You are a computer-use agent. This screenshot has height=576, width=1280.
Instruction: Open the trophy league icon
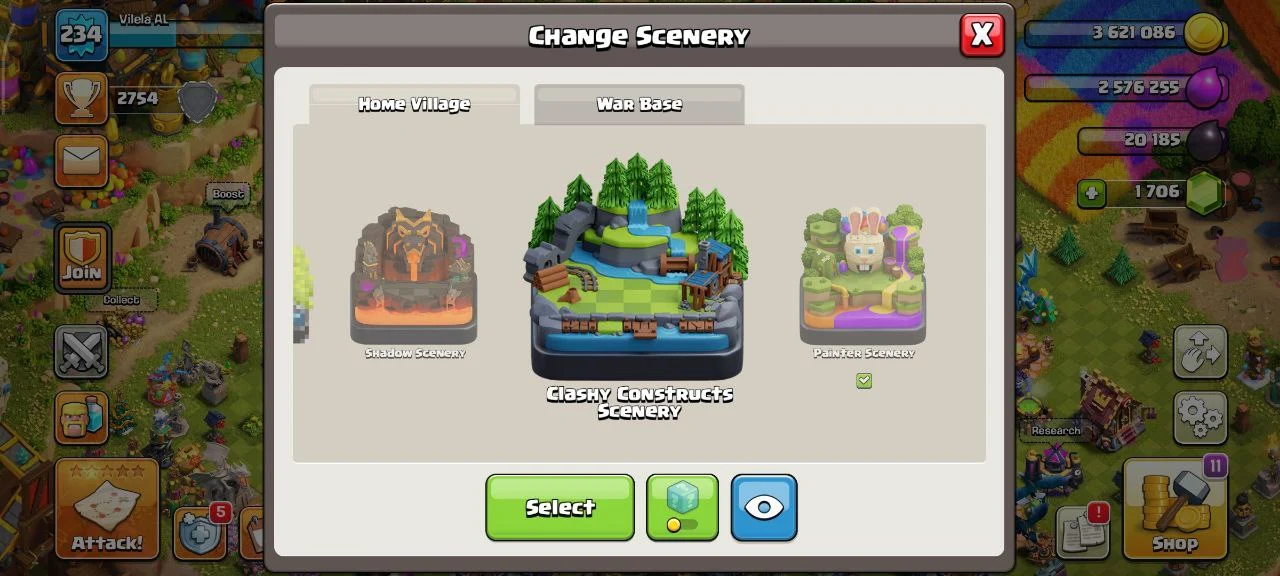(x=81, y=98)
